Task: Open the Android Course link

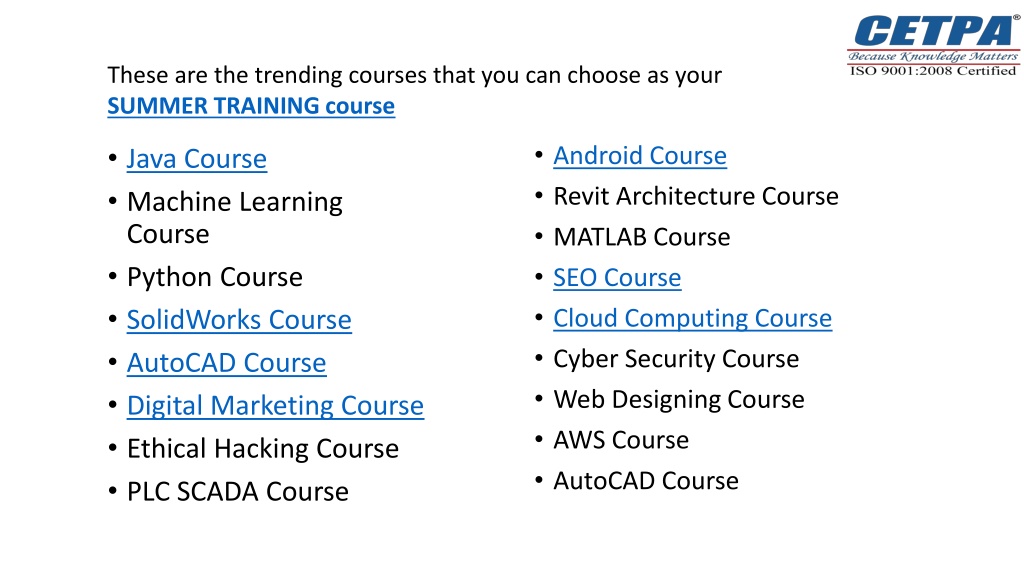Action: [640, 155]
